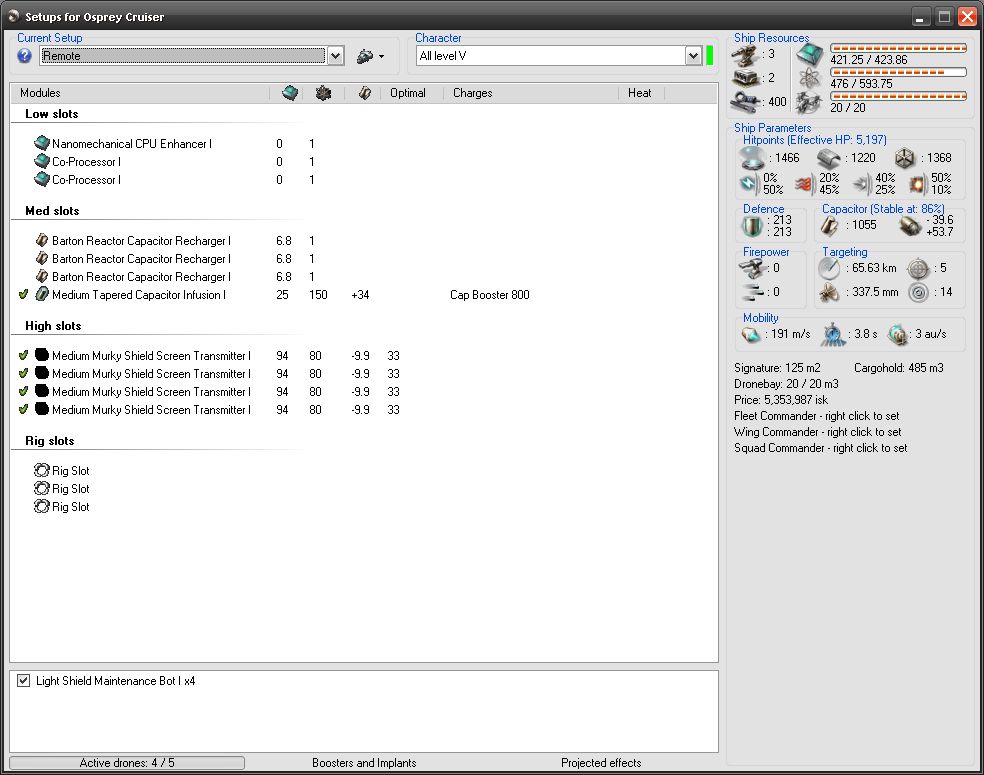Click the targeting range 65.63 km icon
The width and height of the screenshot is (984, 775).
(x=829, y=269)
